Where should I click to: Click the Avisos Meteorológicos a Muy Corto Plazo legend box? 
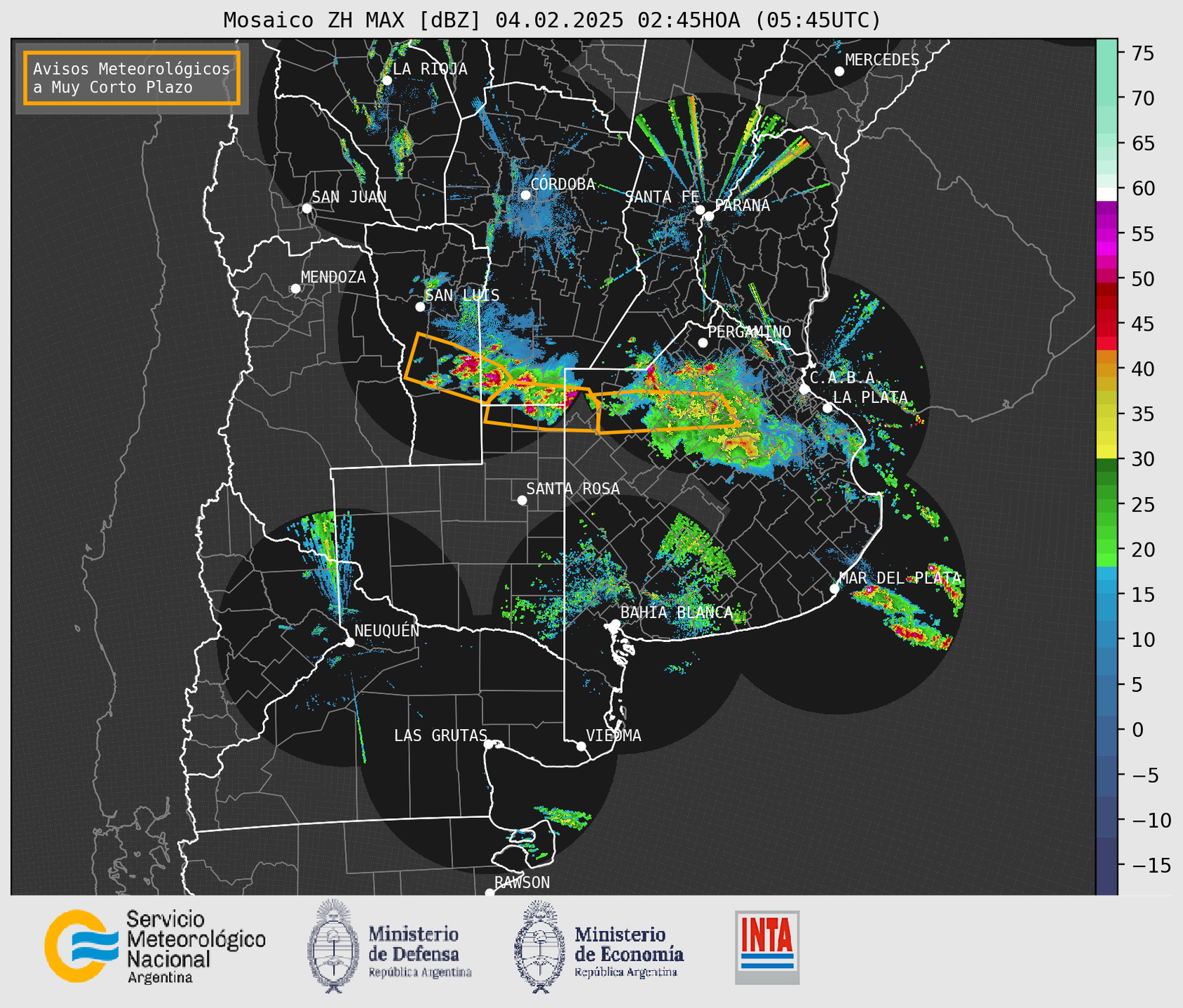tap(132, 77)
